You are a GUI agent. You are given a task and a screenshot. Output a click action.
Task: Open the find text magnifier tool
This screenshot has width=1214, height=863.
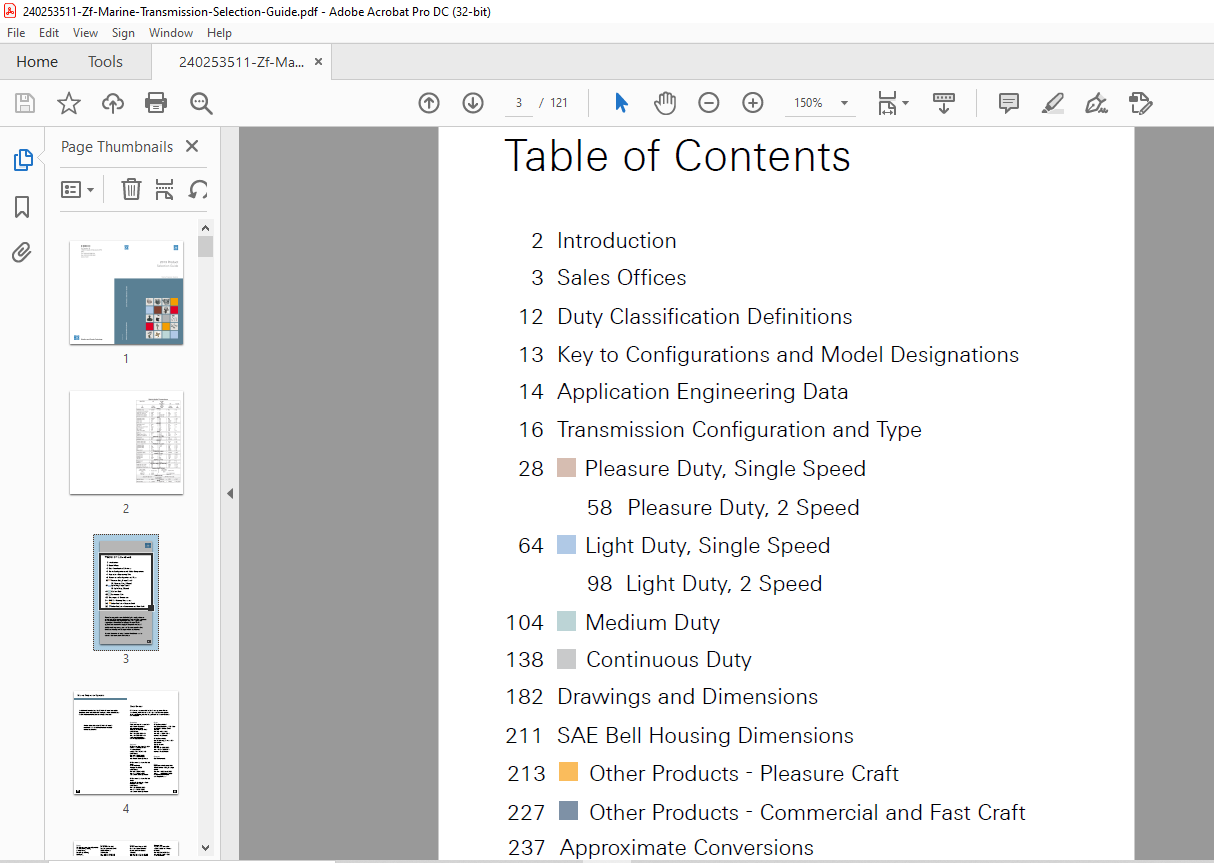[201, 103]
